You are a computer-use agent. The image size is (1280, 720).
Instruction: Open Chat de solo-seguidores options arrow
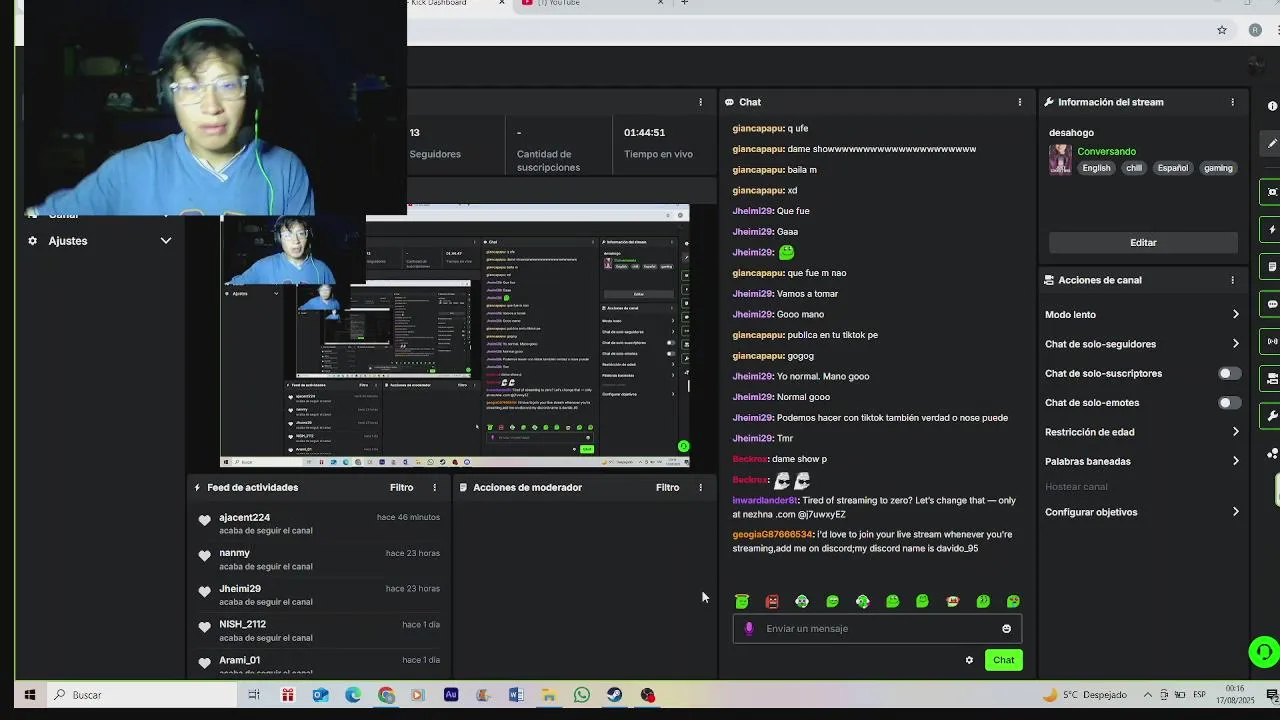(x=1235, y=344)
